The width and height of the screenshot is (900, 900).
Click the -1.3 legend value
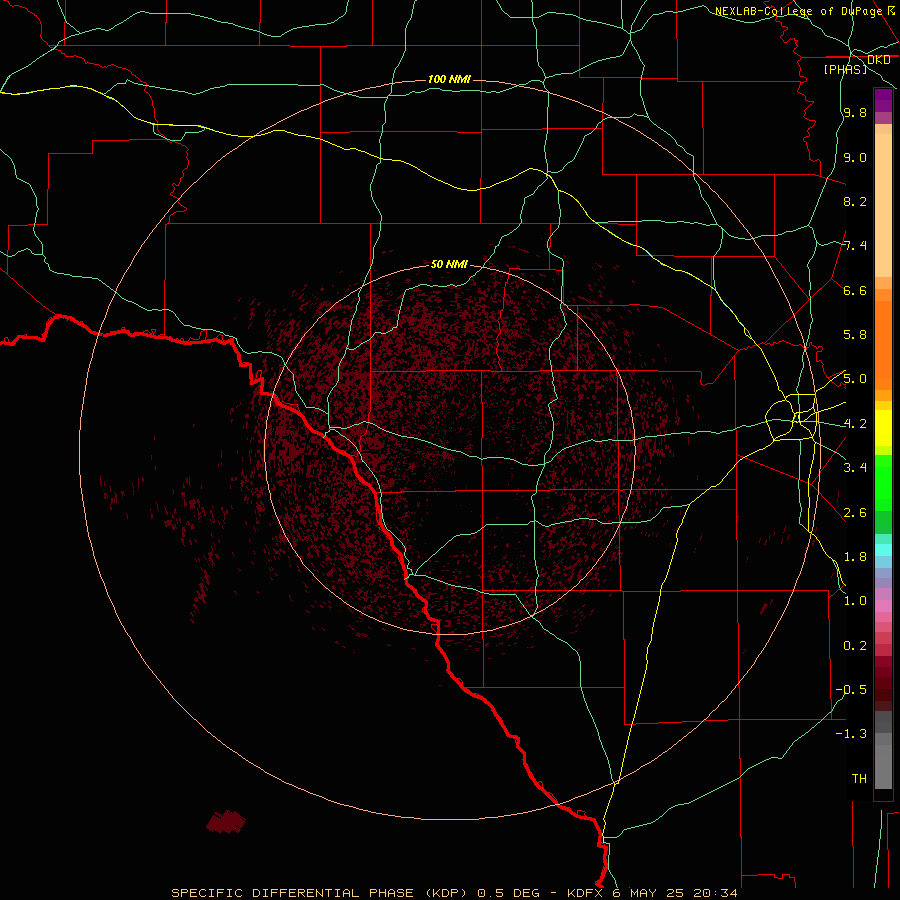click(851, 734)
